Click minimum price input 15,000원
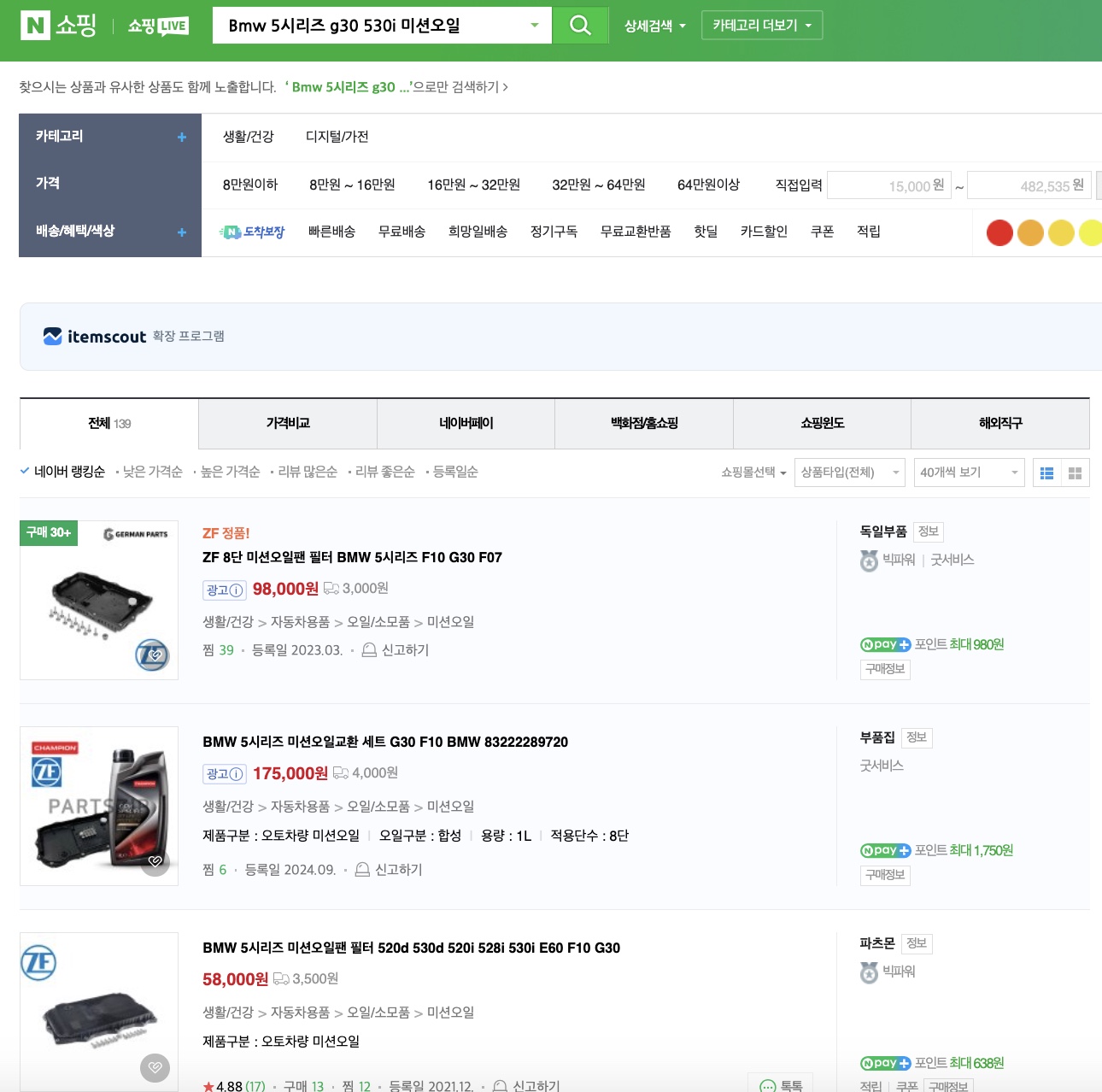Screen dimensions: 1102x1092 click(889, 185)
